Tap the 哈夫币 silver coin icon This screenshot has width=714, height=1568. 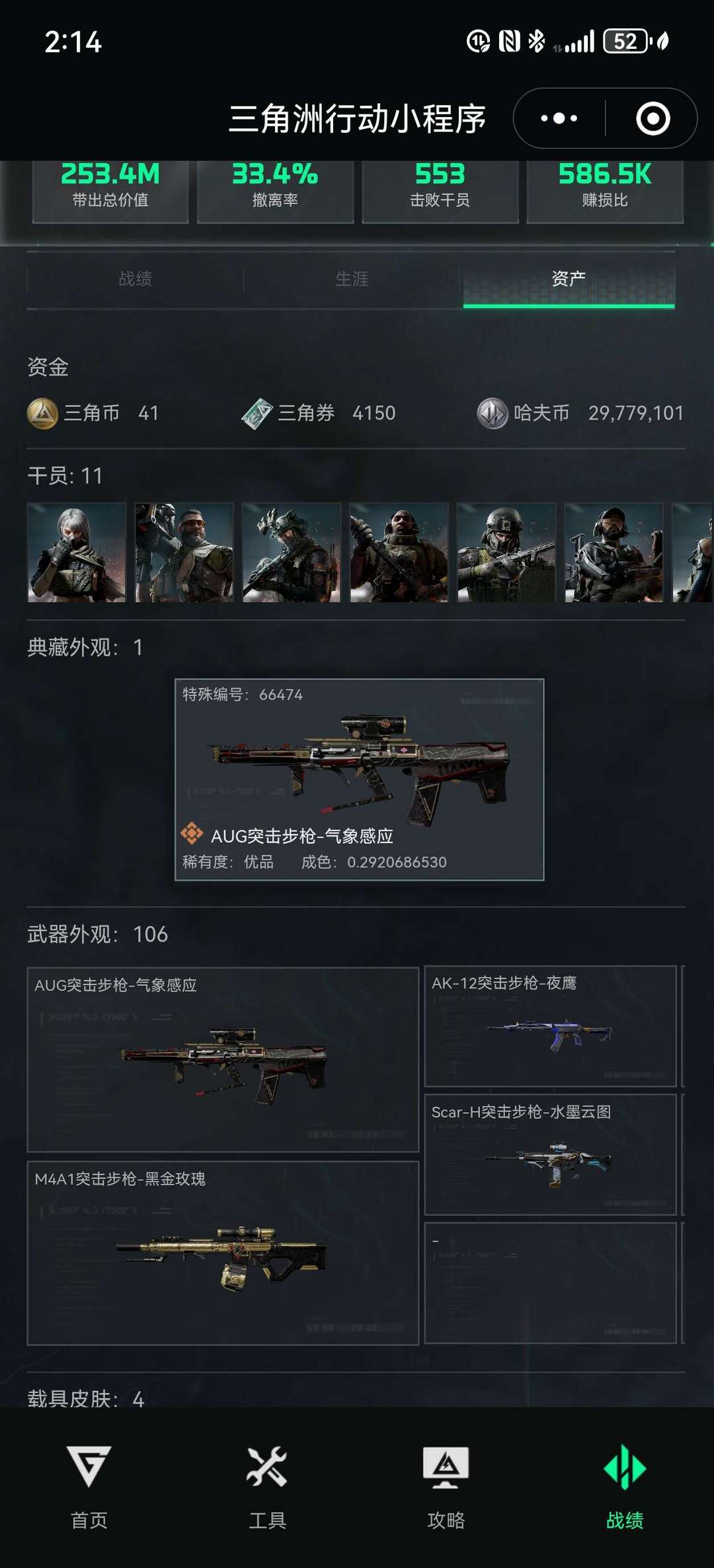point(493,414)
